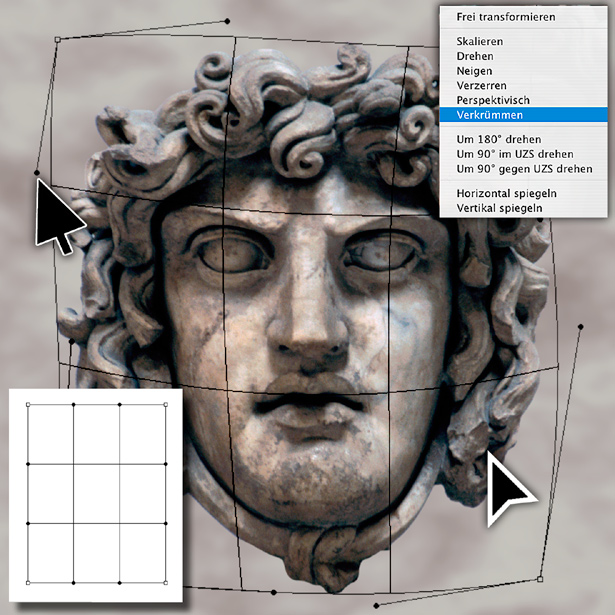Choose Vertikal spiegeln
This screenshot has width=615, height=615.
(523, 208)
